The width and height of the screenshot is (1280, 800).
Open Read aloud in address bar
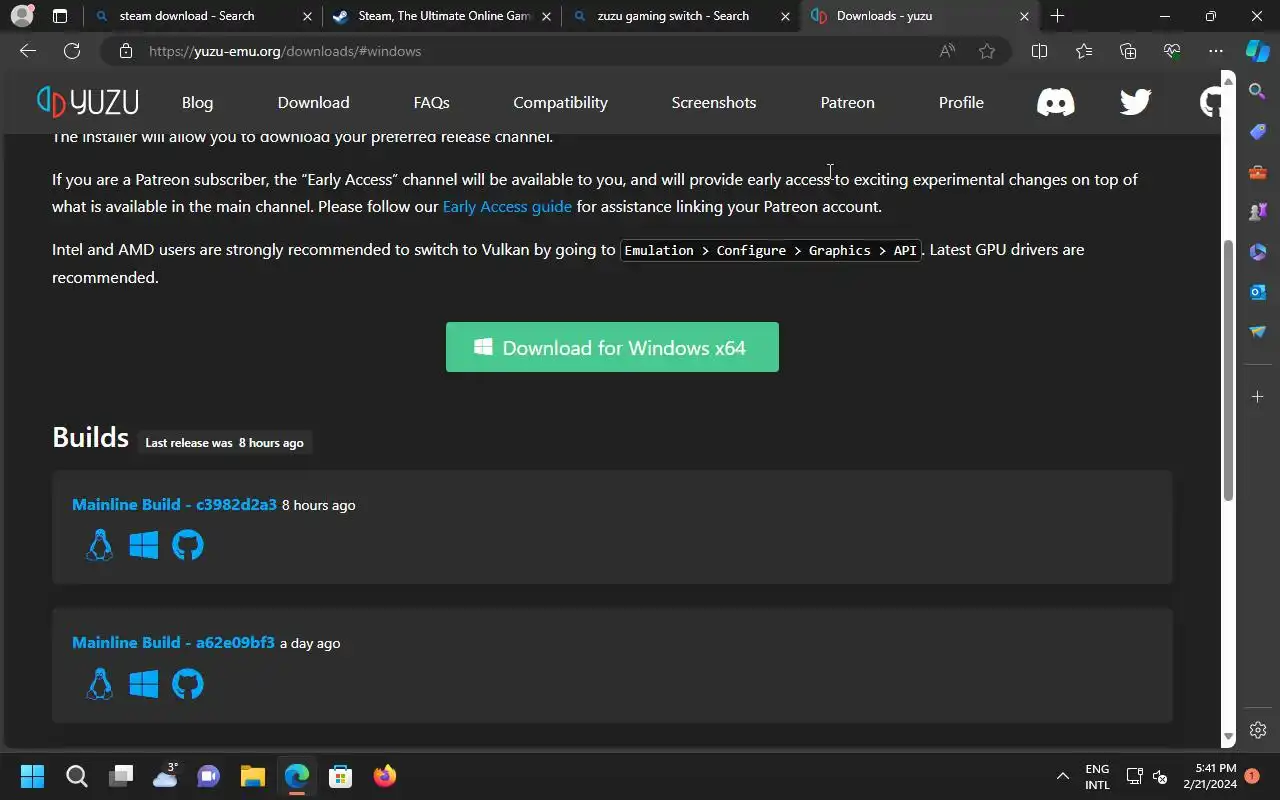(x=947, y=51)
